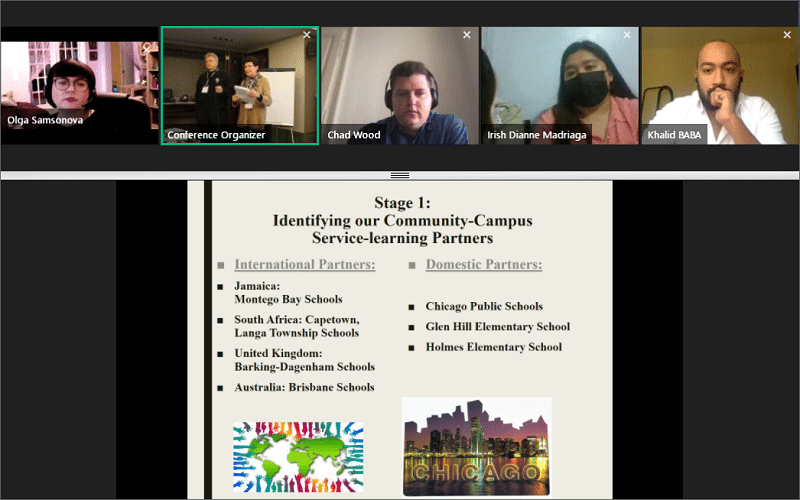
Task: Click the 'International Partners:' heading on slide
Action: pos(305,264)
